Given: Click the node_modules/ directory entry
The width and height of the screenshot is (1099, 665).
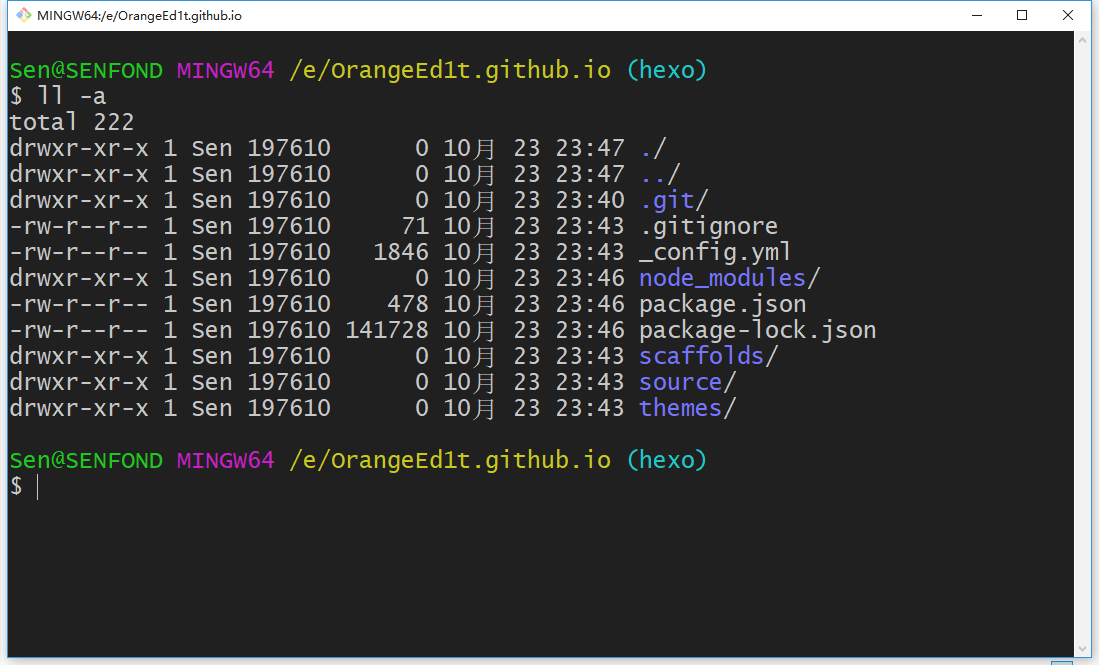Looking at the screenshot, I should coord(729,278).
